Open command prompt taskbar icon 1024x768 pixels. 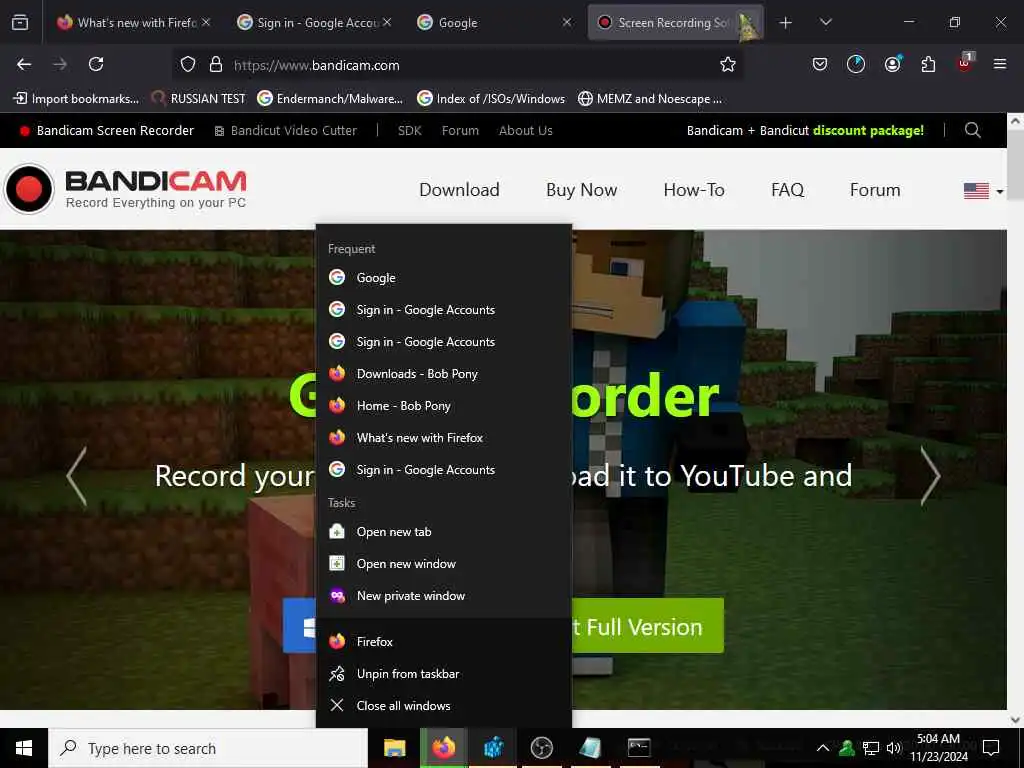click(639, 748)
